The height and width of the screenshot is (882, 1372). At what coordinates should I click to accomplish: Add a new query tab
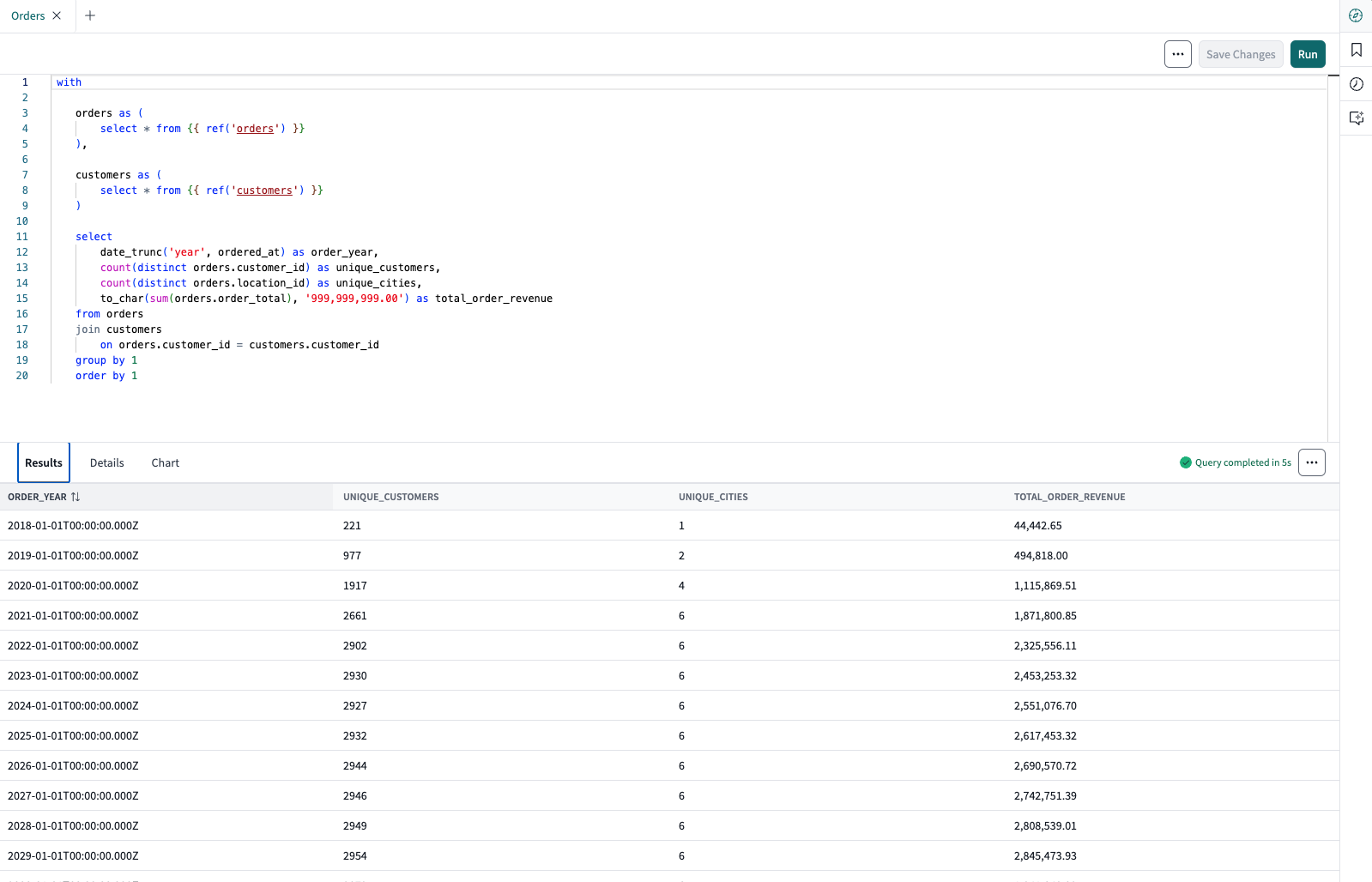(x=90, y=15)
